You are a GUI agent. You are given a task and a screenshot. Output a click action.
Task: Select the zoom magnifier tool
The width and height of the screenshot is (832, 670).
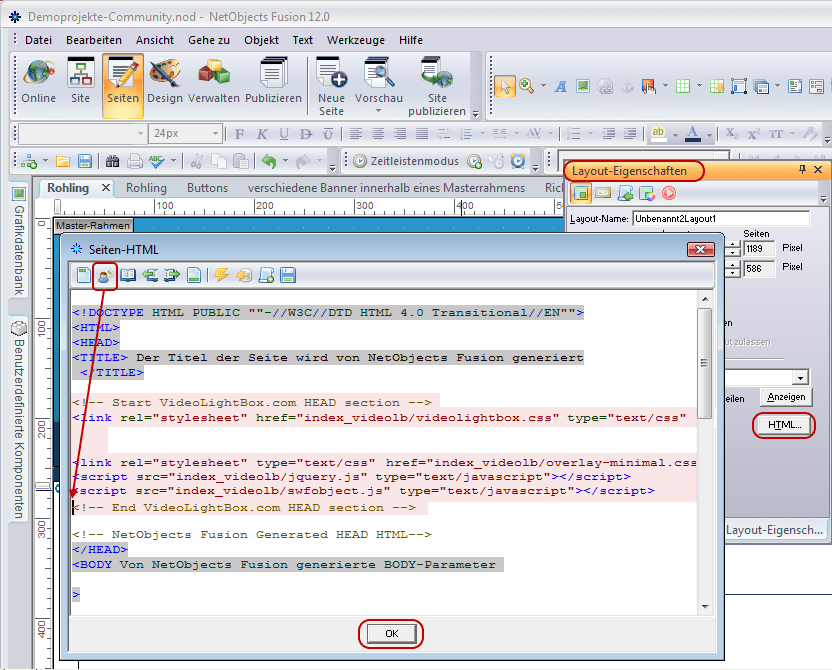pos(526,86)
